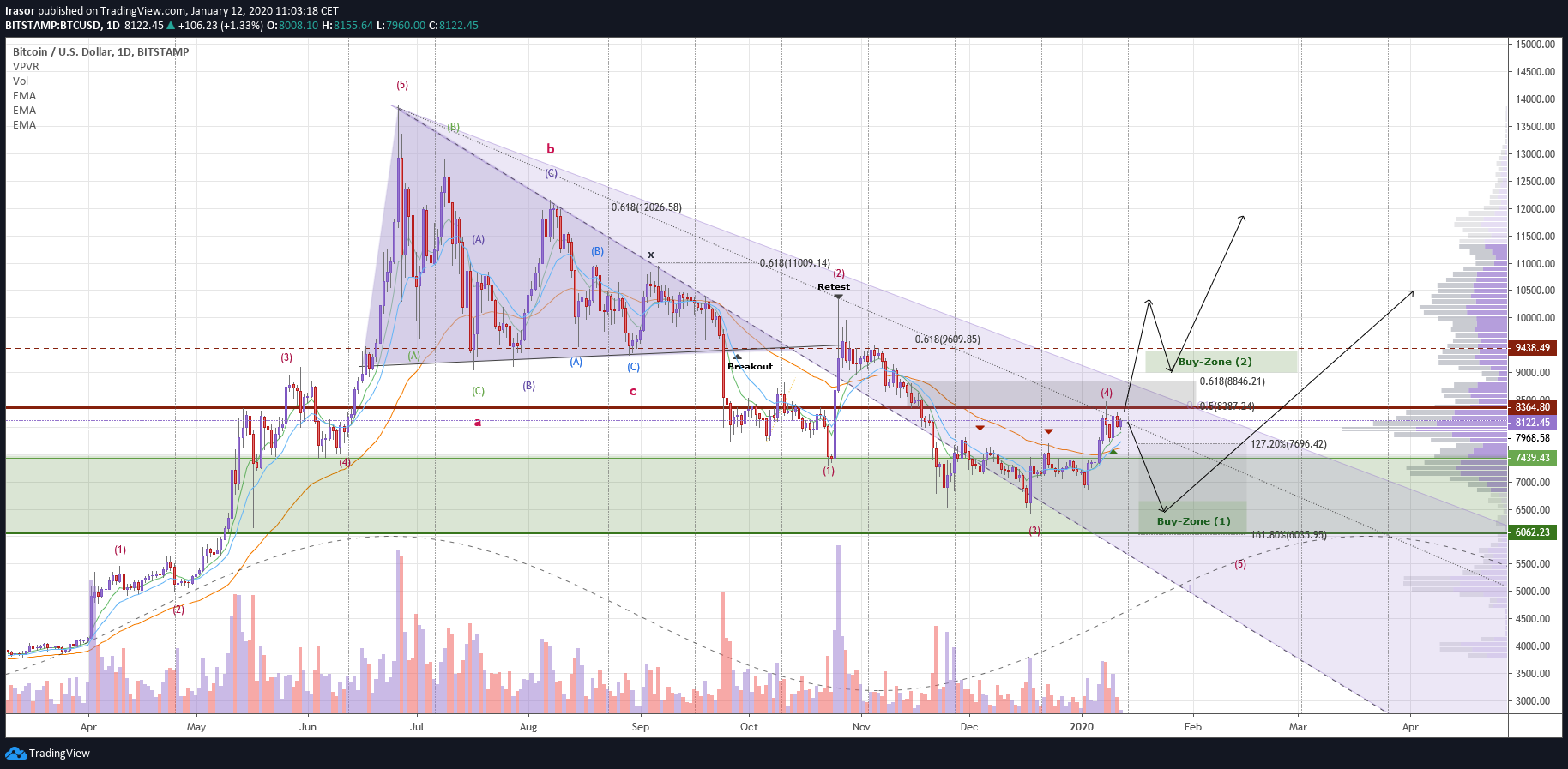Image resolution: width=1568 pixels, height=769 pixels.
Task: Click the Bitcoin / U.S. Dollar chart title
Action: point(101,51)
